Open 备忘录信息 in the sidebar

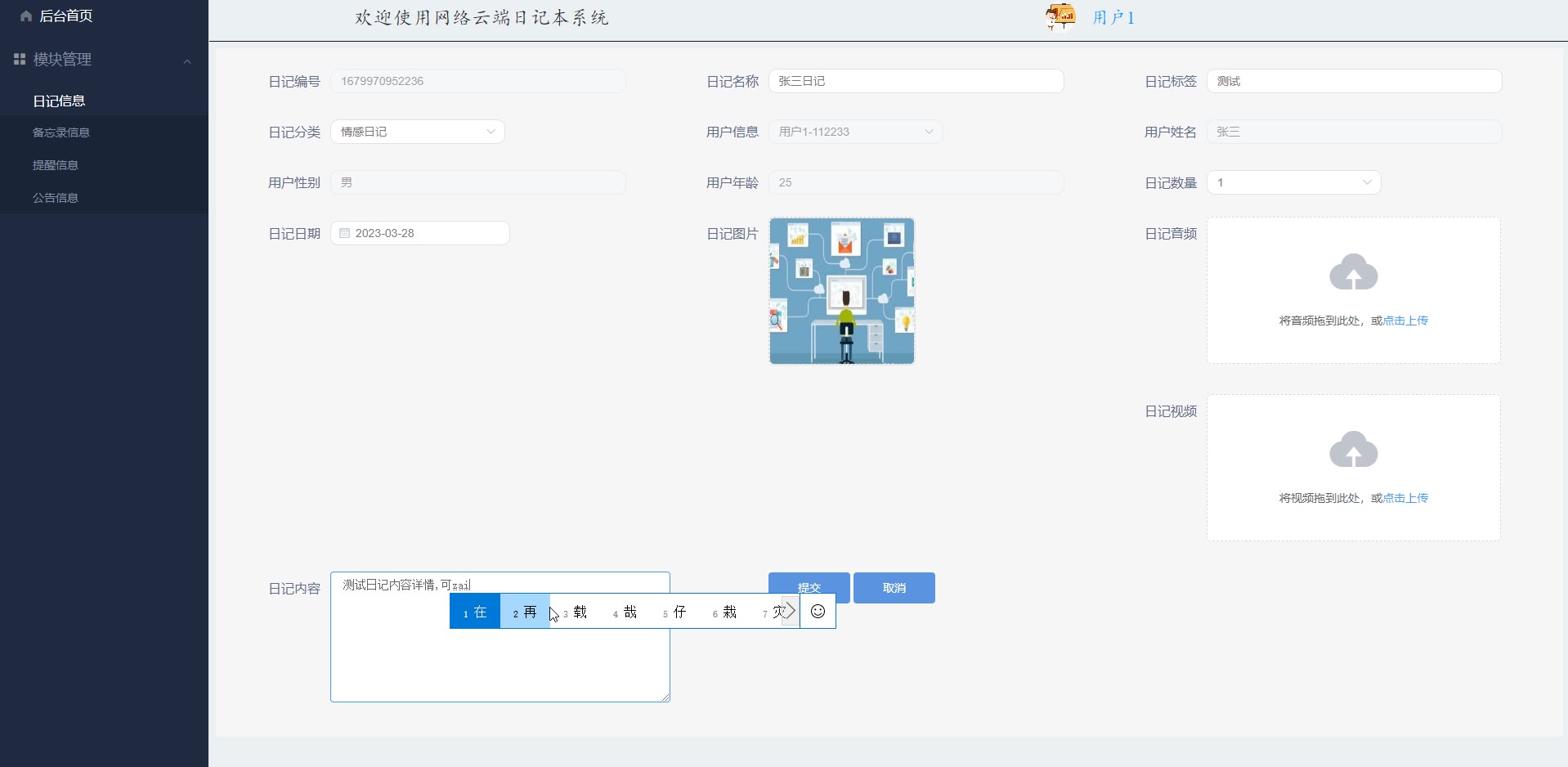[x=61, y=132]
